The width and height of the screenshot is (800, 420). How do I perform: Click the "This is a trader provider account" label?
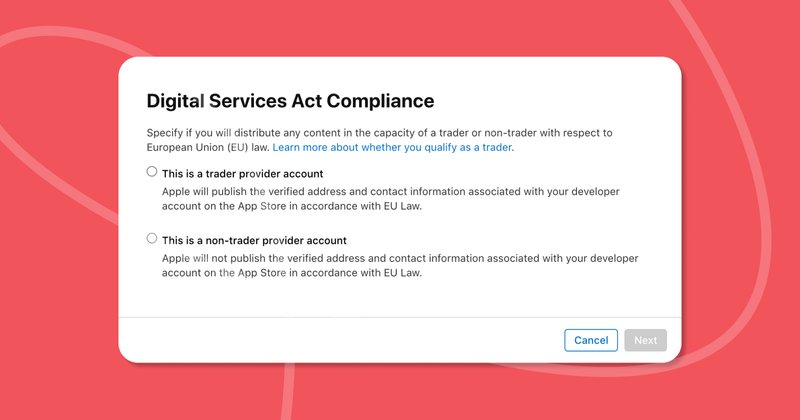click(x=242, y=174)
